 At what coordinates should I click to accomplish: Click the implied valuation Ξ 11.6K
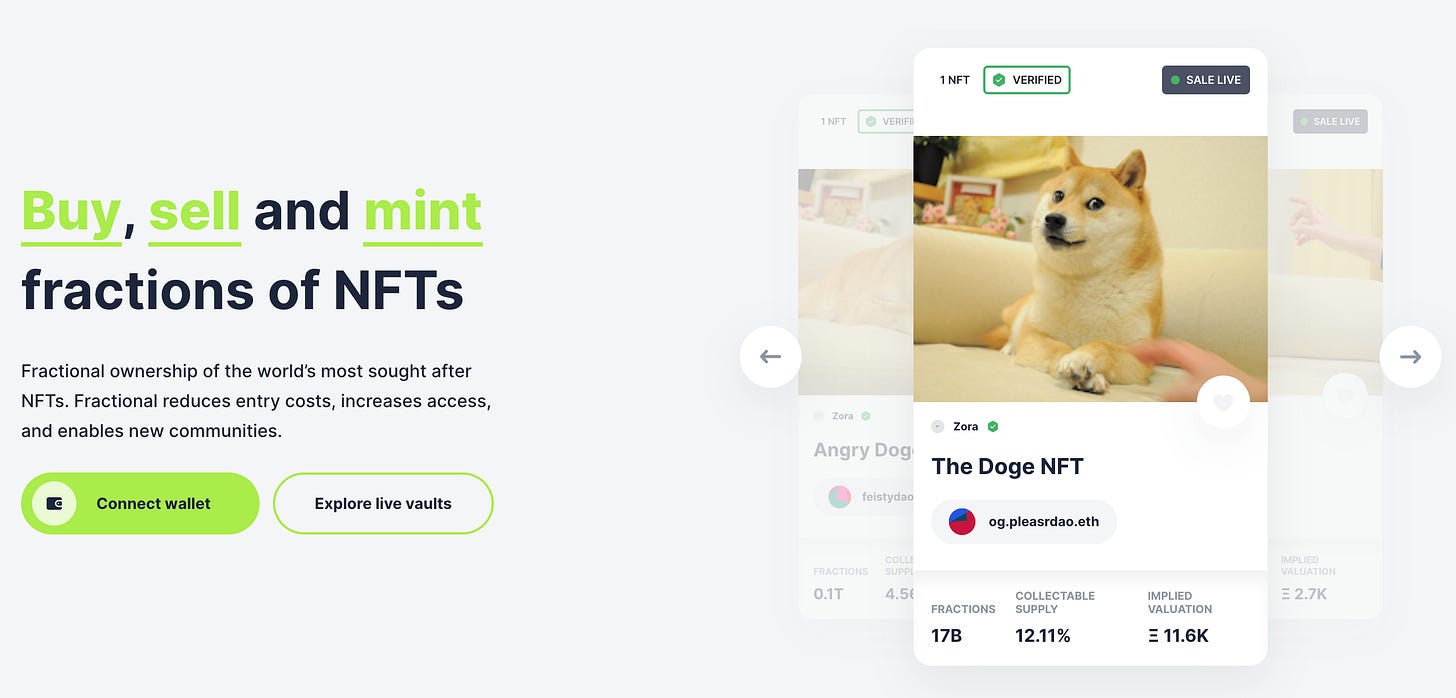(1178, 635)
